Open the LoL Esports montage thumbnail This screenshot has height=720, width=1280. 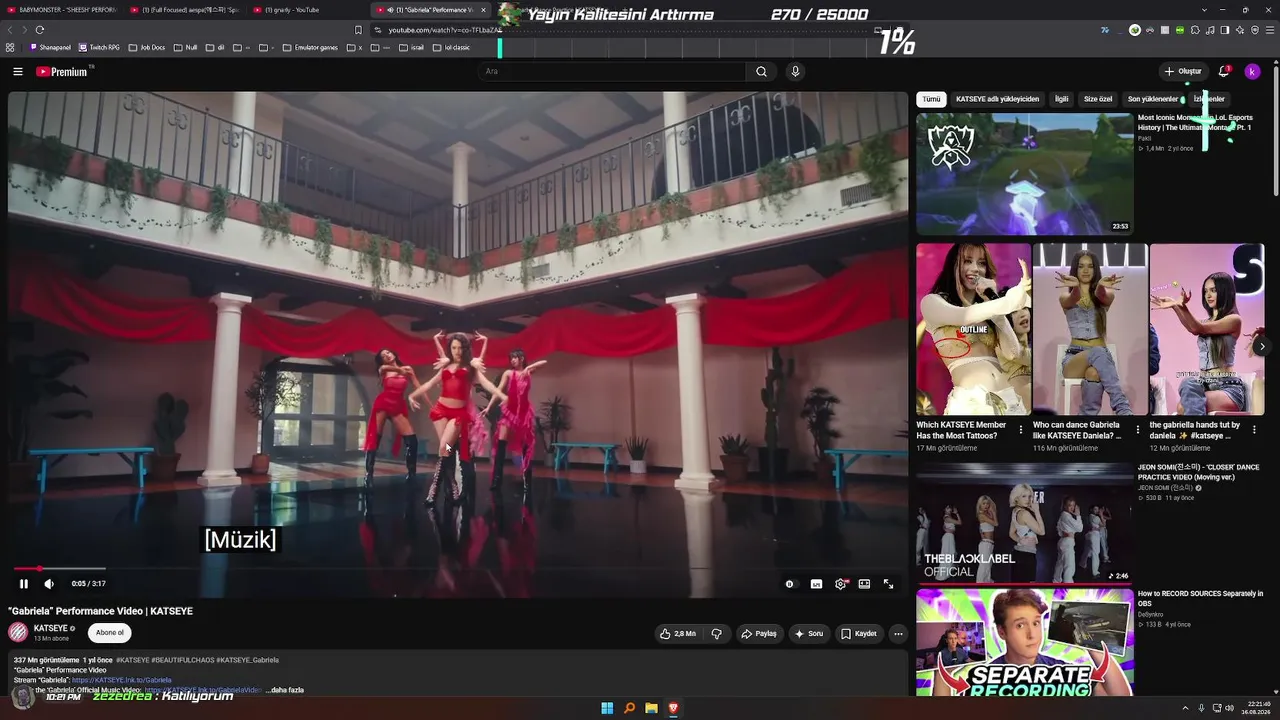click(x=1025, y=174)
